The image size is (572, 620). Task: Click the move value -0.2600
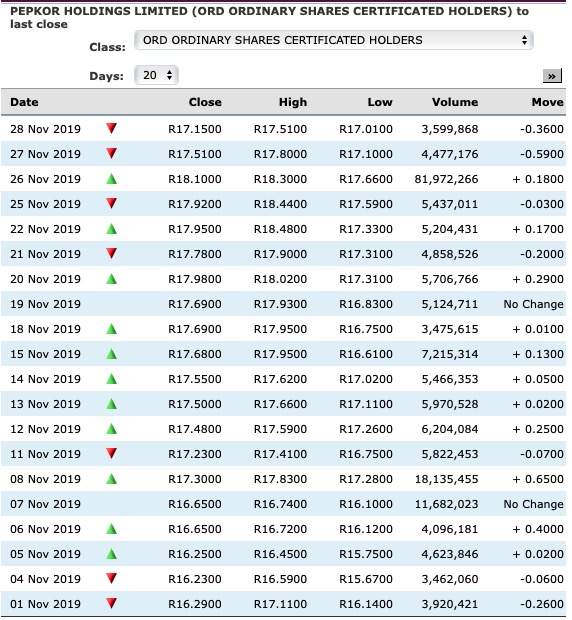tap(542, 604)
